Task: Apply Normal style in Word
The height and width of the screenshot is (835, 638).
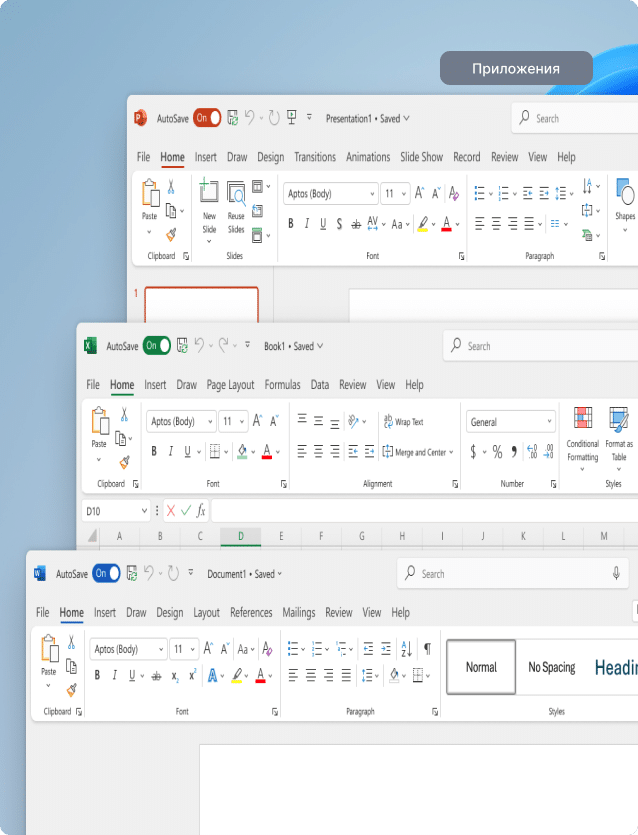Action: tap(481, 667)
